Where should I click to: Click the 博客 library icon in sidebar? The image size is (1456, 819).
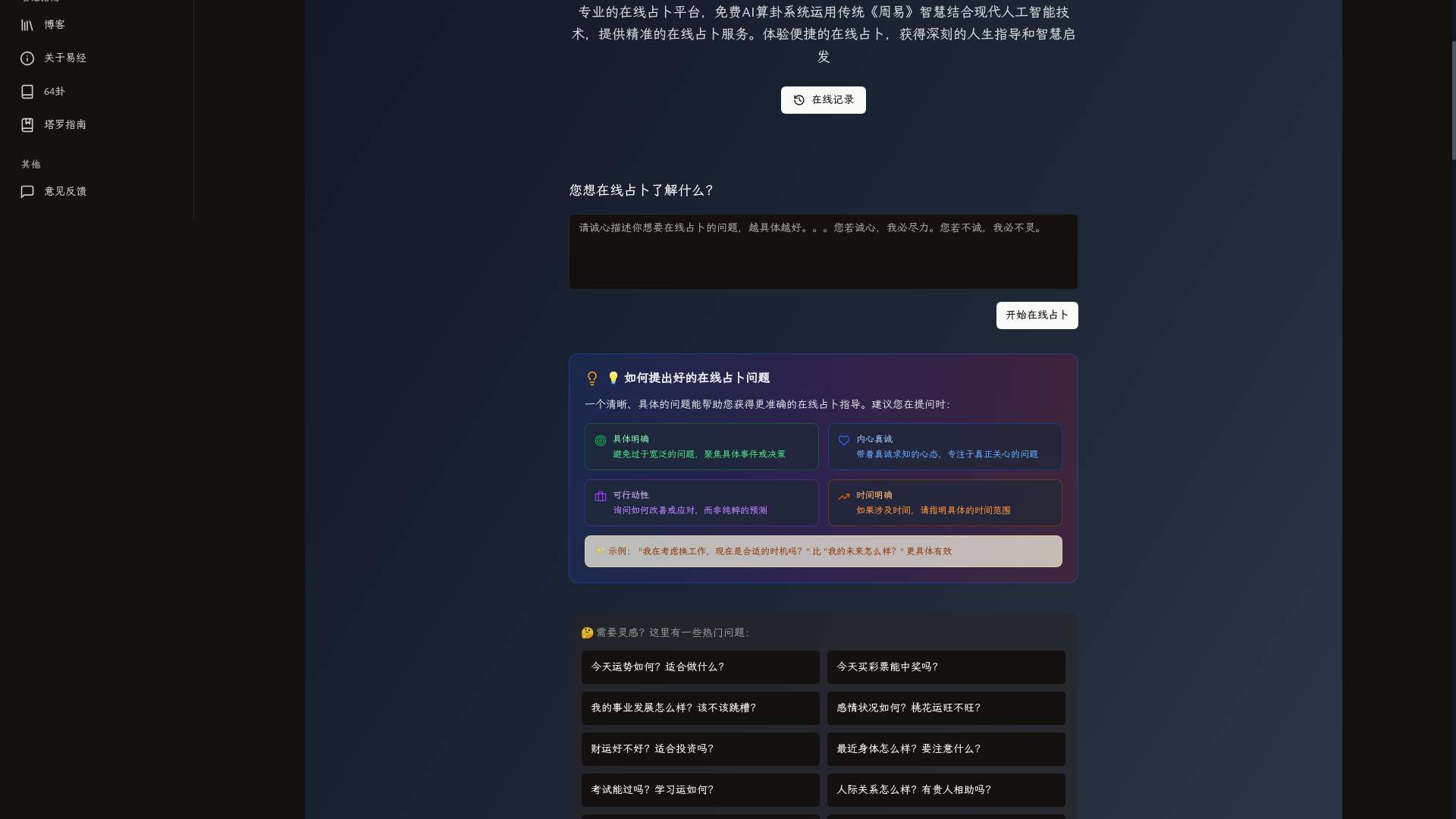pos(27,25)
